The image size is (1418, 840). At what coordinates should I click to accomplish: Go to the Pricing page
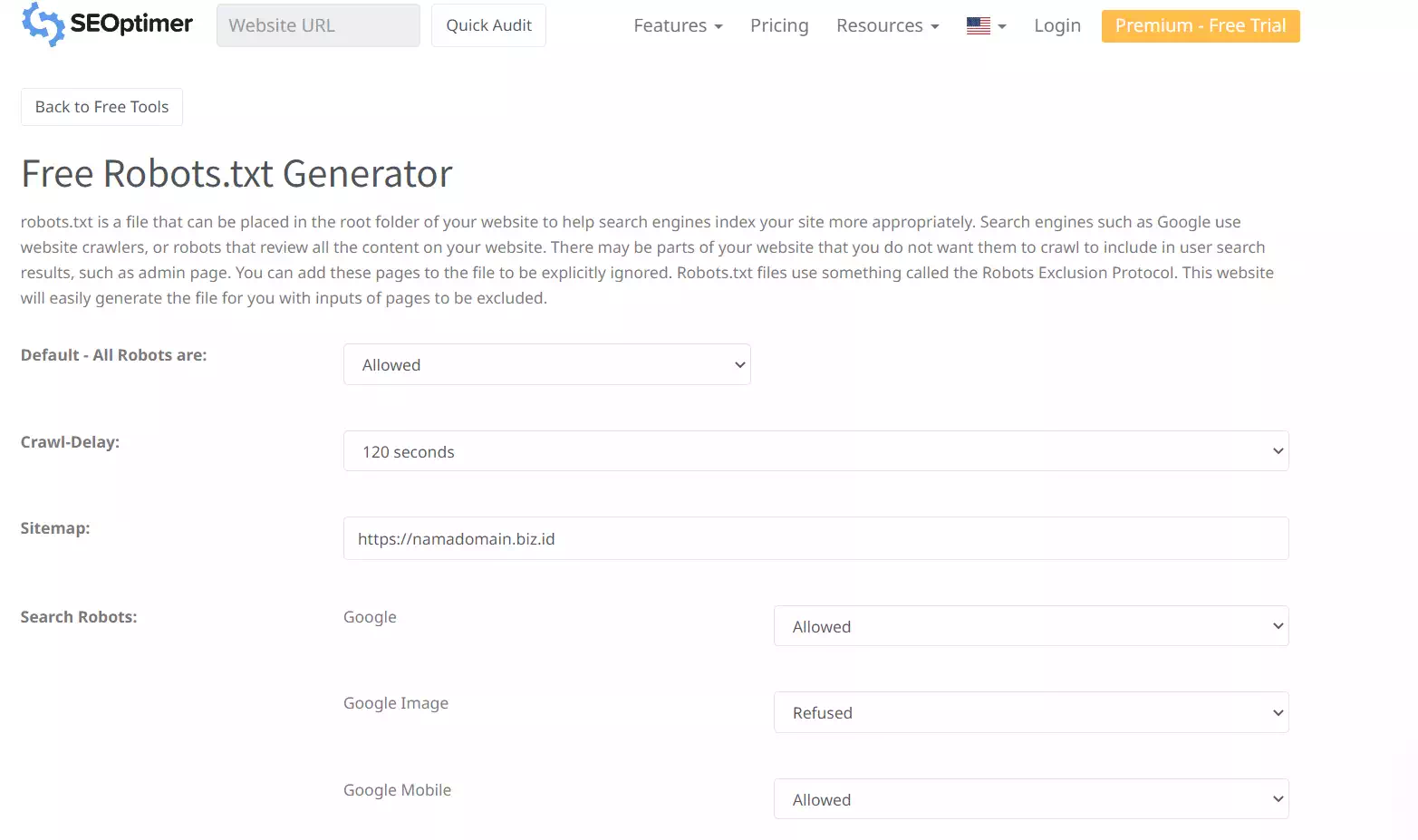pyautogui.click(x=779, y=25)
